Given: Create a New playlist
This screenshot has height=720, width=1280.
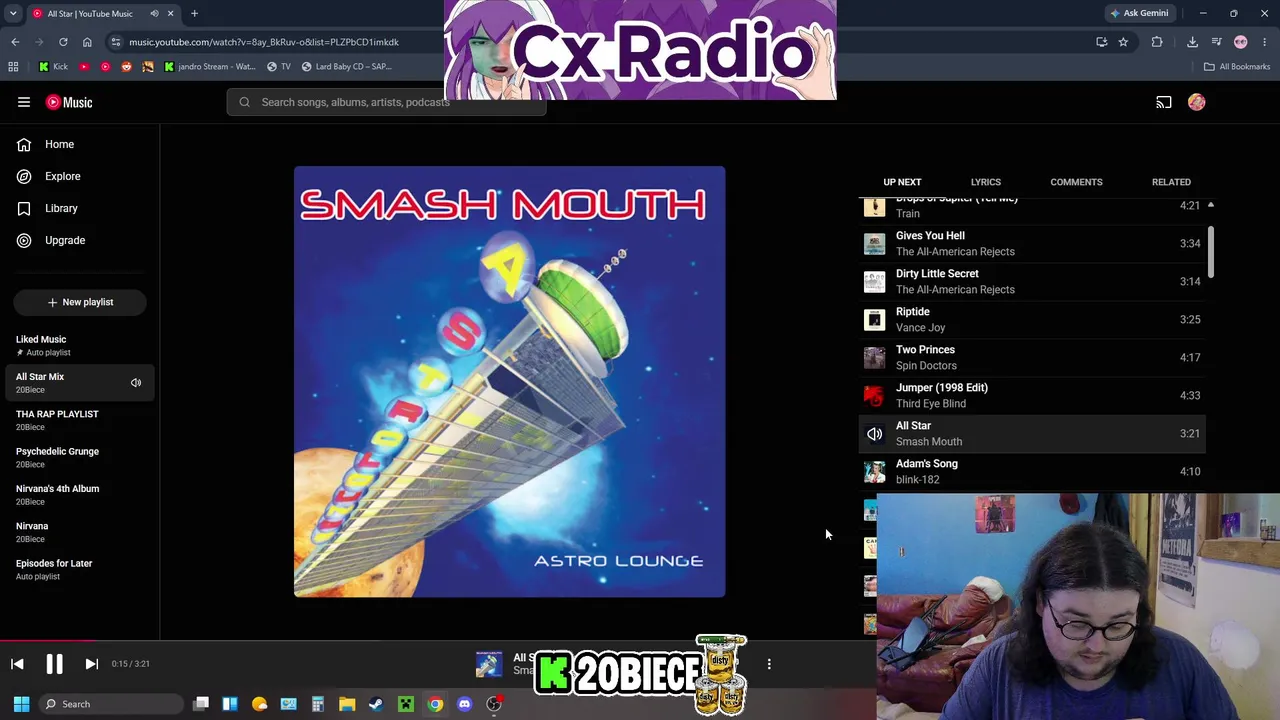Looking at the screenshot, I should click(x=80, y=302).
